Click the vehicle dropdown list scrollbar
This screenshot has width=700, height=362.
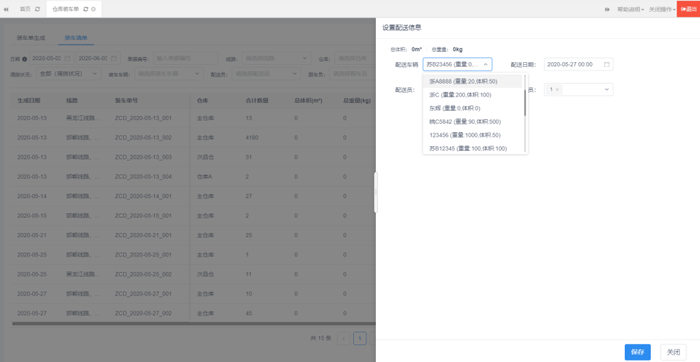pyautogui.click(x=525, y=96)
